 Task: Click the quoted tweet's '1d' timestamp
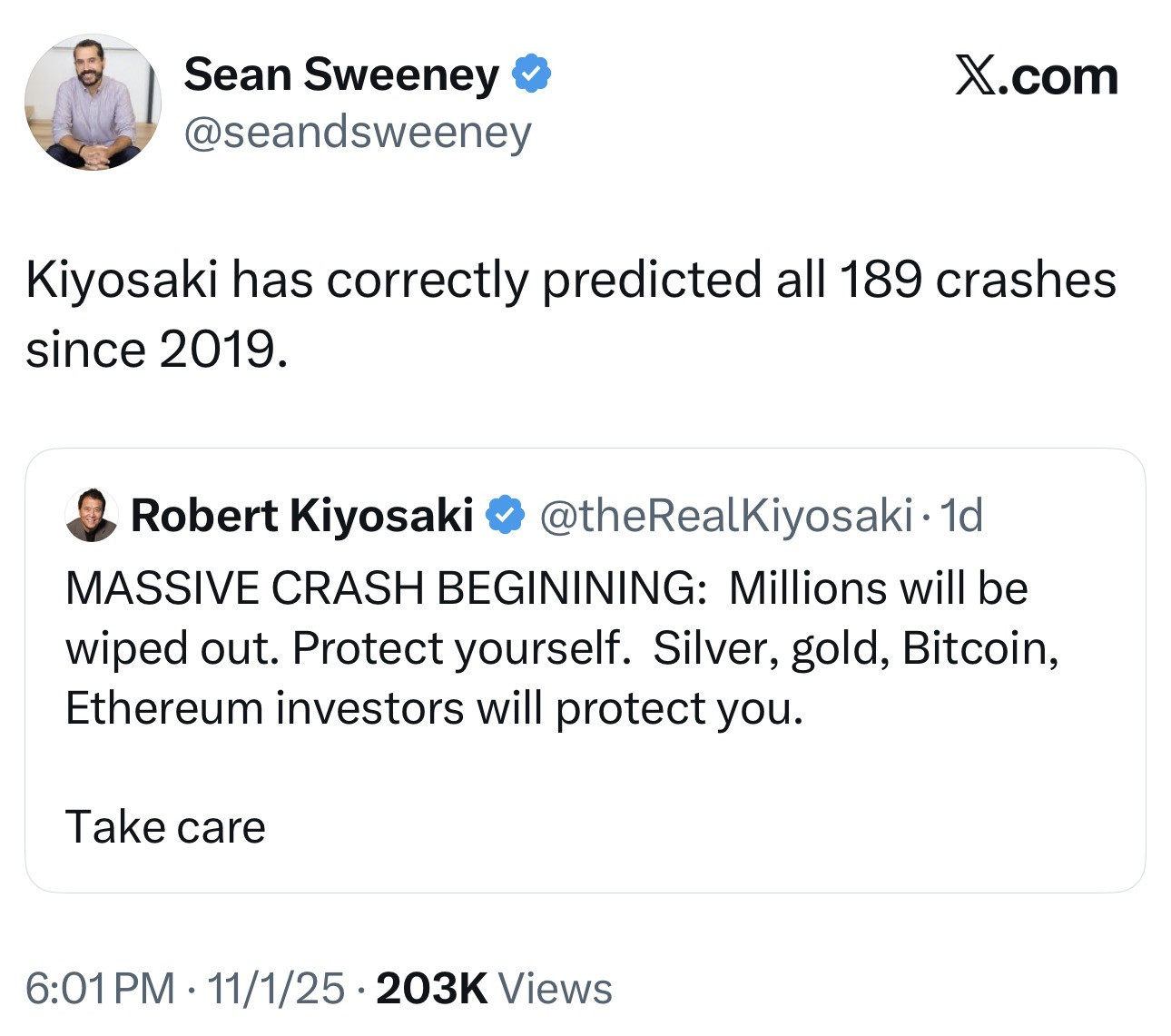pos(961,515)
